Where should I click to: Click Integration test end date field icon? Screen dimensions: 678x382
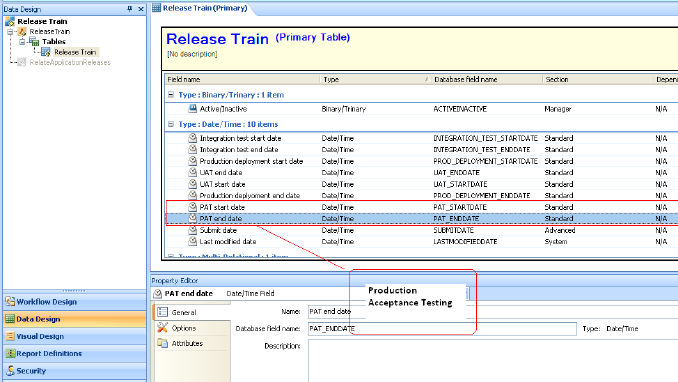[192, 149]
